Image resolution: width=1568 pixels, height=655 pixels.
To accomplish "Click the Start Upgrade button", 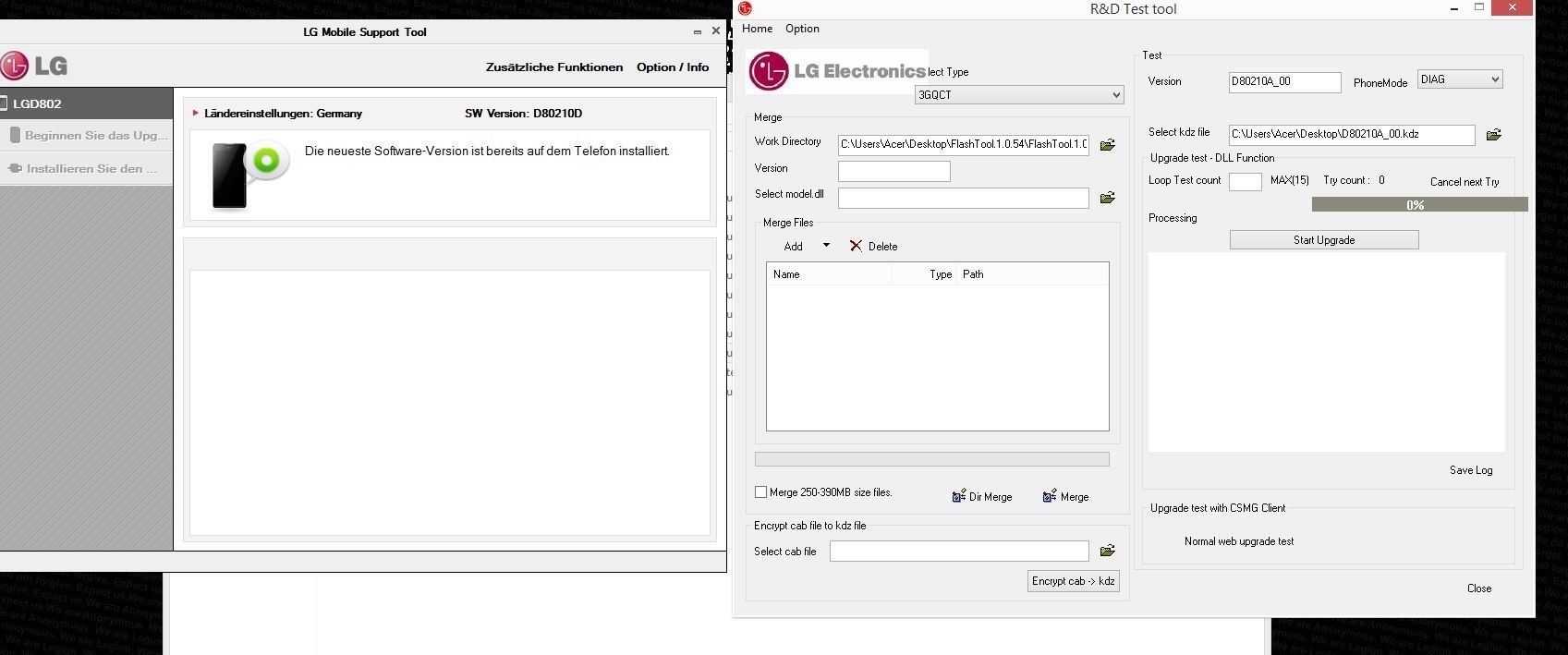I will (x=1324, y=240).
